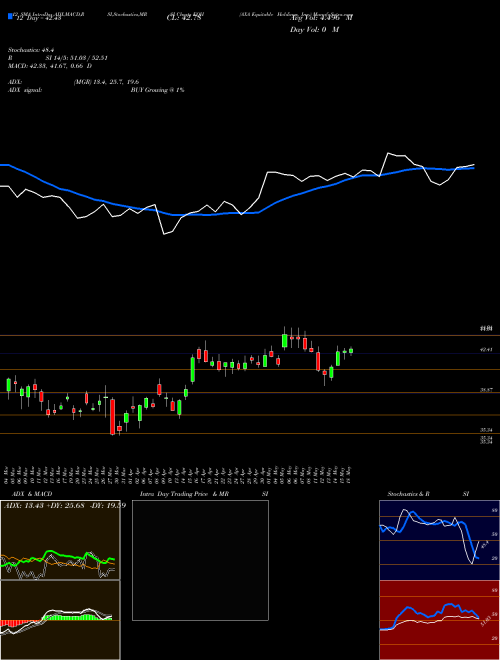Select the 'Stochastics: 48.4' reading
Screen dimensions: 500x660
point(31,50)
